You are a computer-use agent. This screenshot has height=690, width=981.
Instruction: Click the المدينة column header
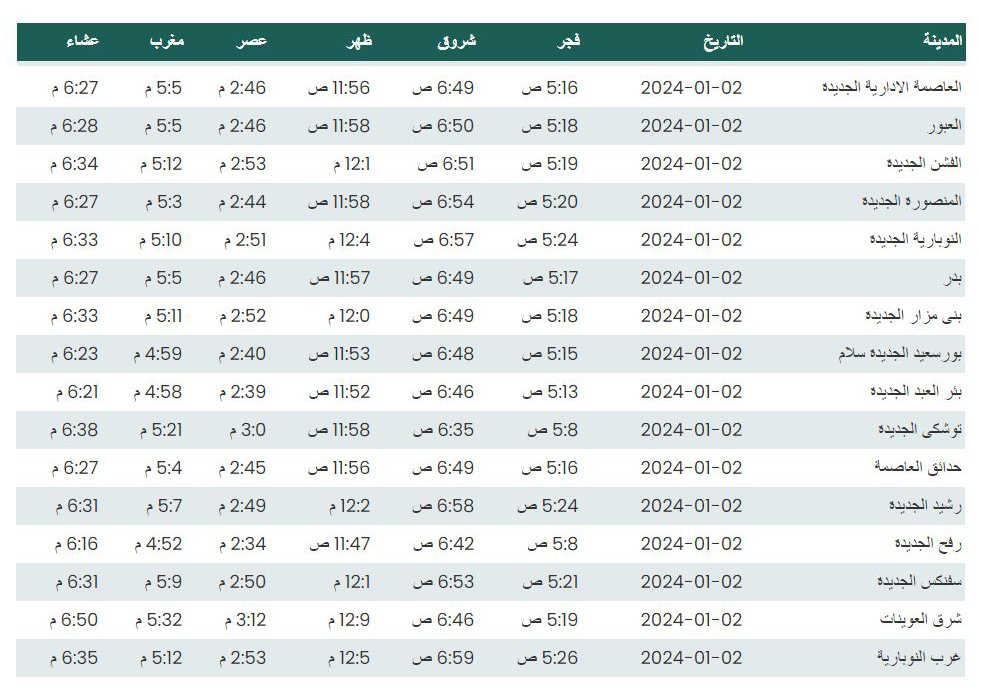click(x=942, y=41)
